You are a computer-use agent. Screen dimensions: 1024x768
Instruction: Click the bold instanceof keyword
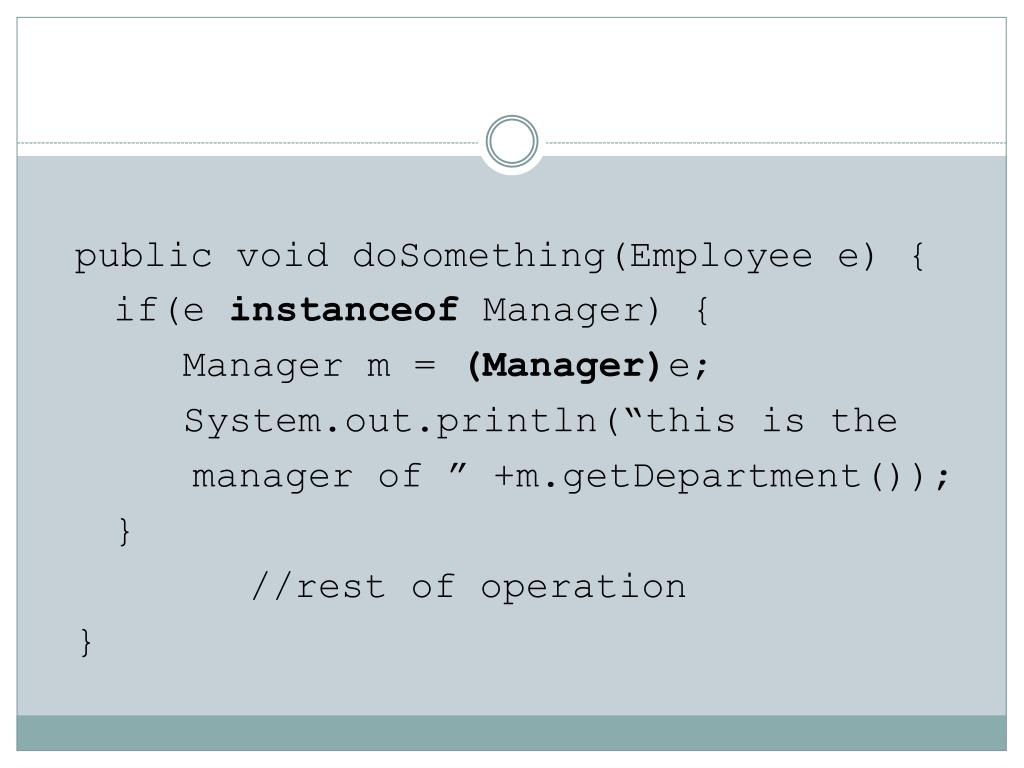pos(344,309)
